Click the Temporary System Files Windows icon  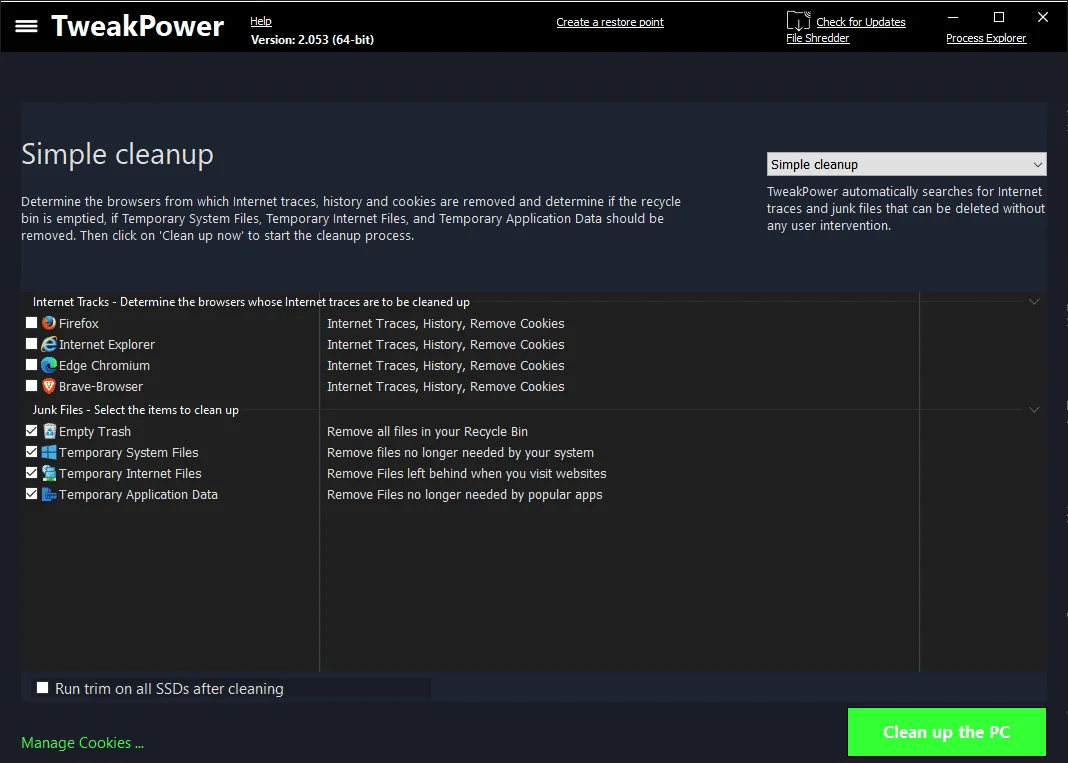click(x=49, y=452)
